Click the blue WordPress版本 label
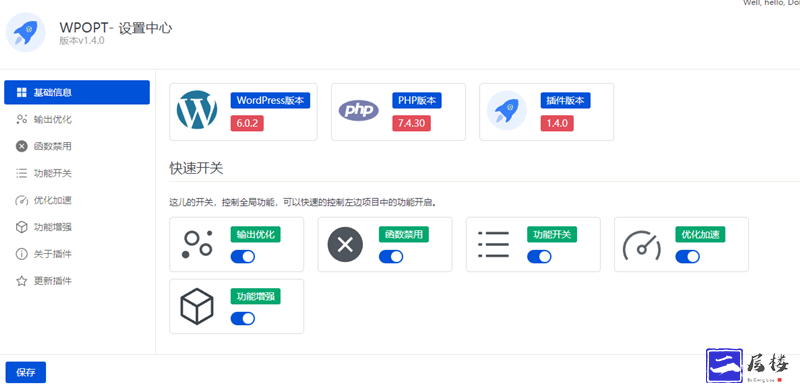Screen dimensions: 800x387 (x=270, y=100)
